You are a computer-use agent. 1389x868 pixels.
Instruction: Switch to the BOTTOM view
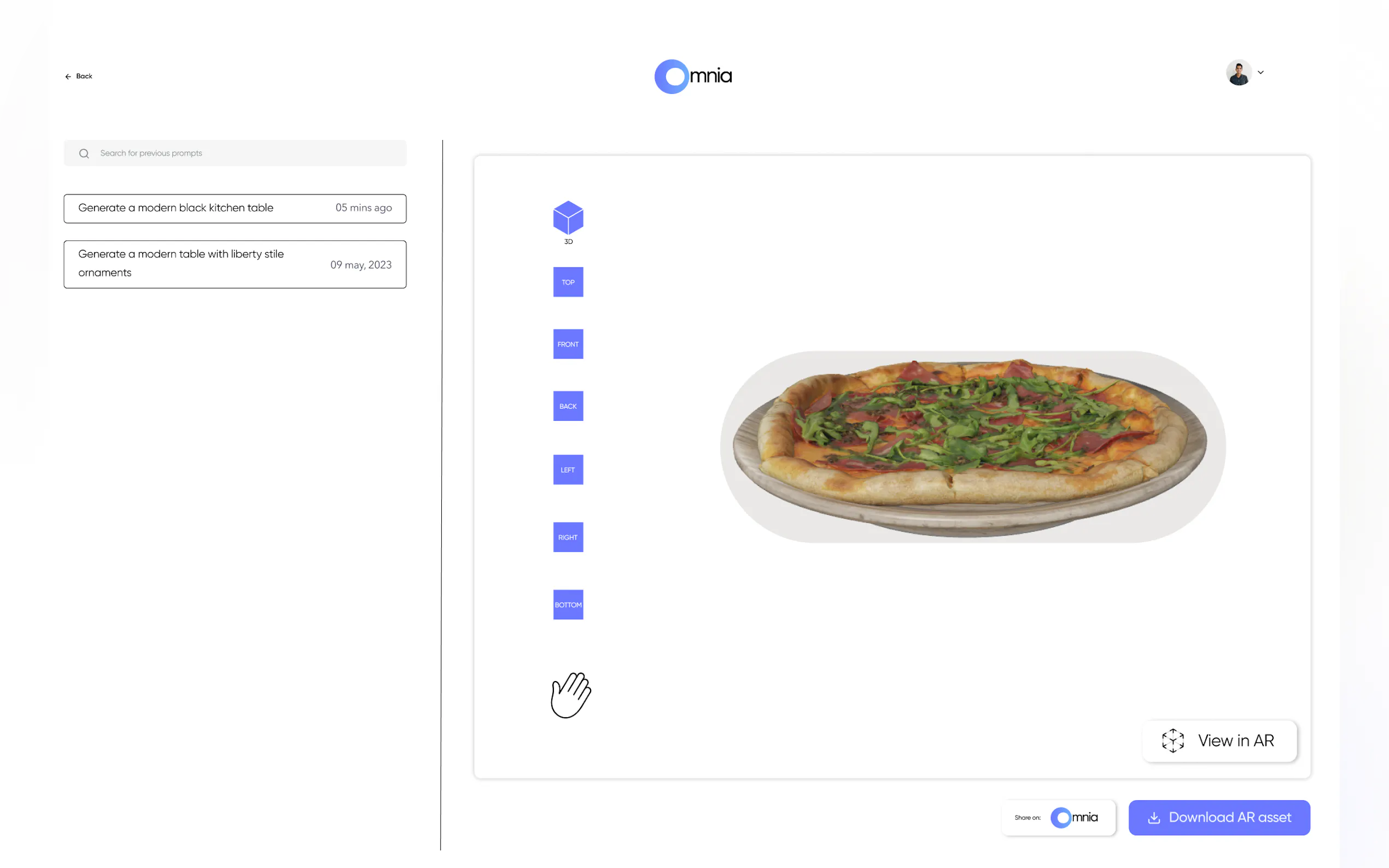(x=568, y=605)
